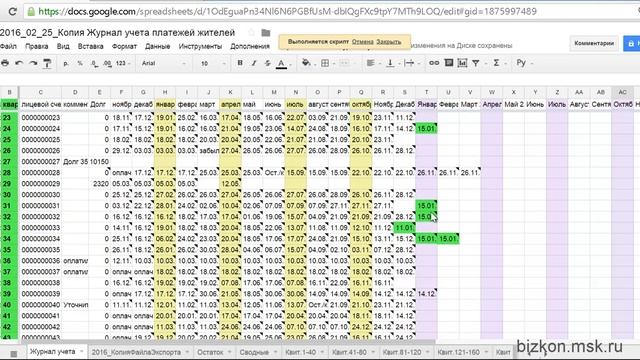Open the text color picker
640x360 pixels.
pos(281,63)
